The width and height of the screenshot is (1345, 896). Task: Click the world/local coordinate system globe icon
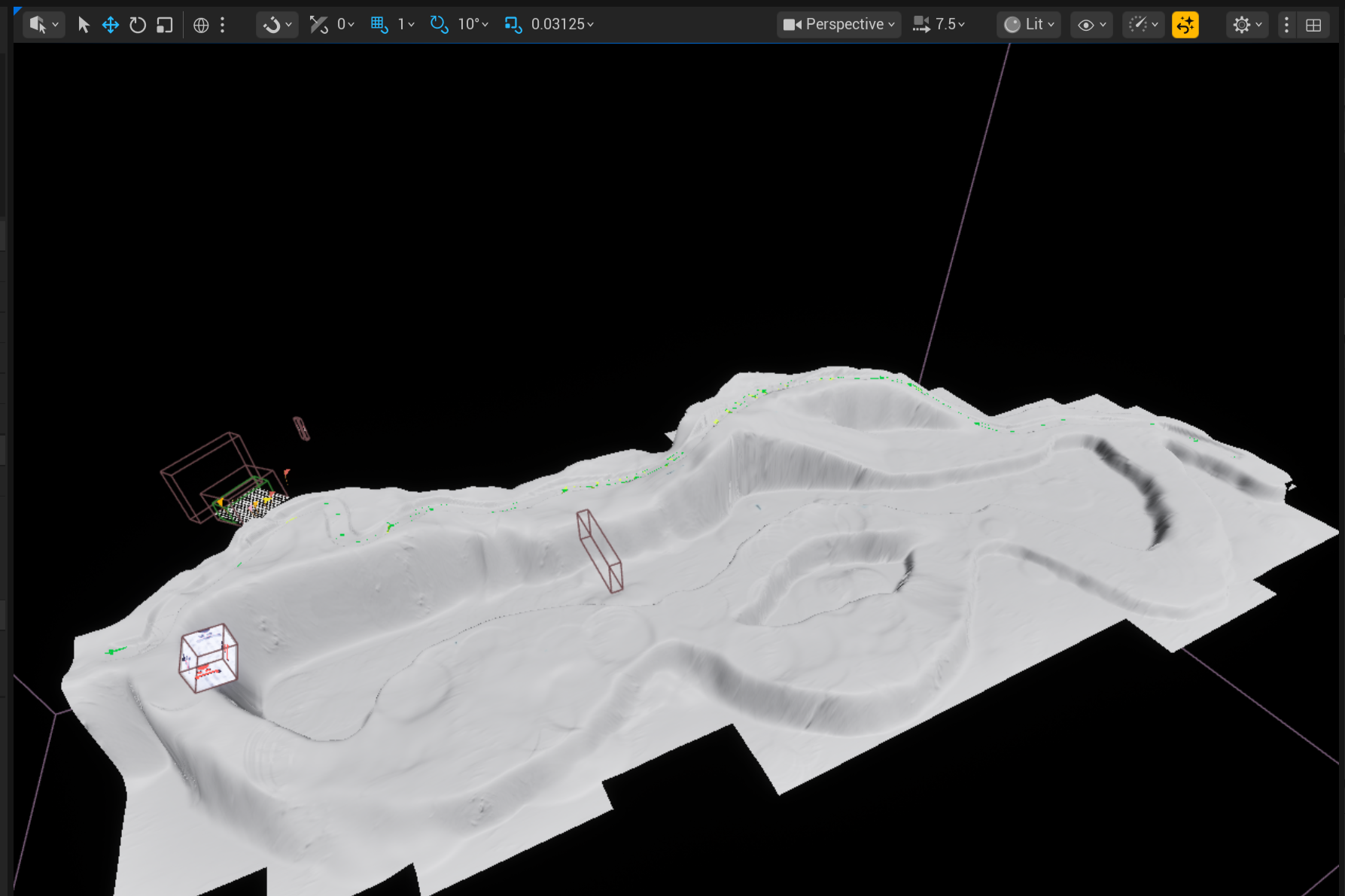[x=199, y=24]
